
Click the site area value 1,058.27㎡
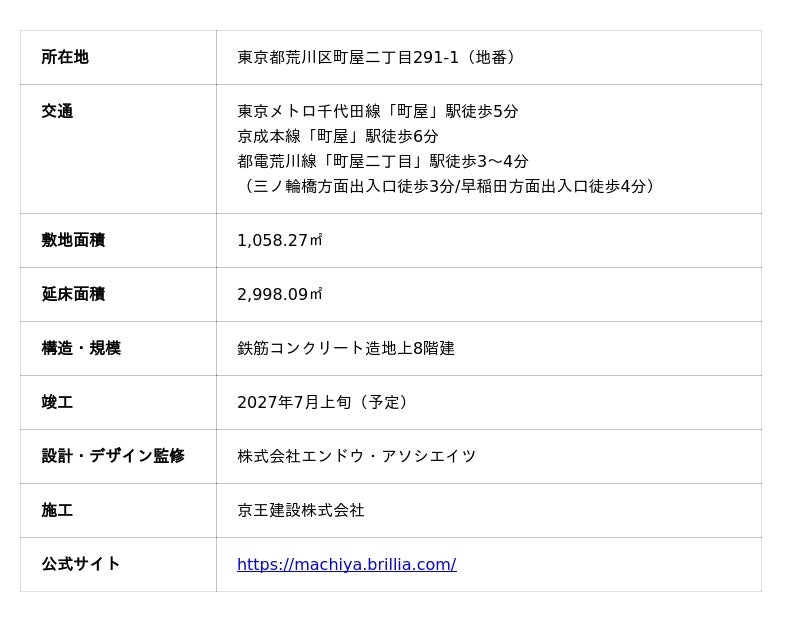280,241
